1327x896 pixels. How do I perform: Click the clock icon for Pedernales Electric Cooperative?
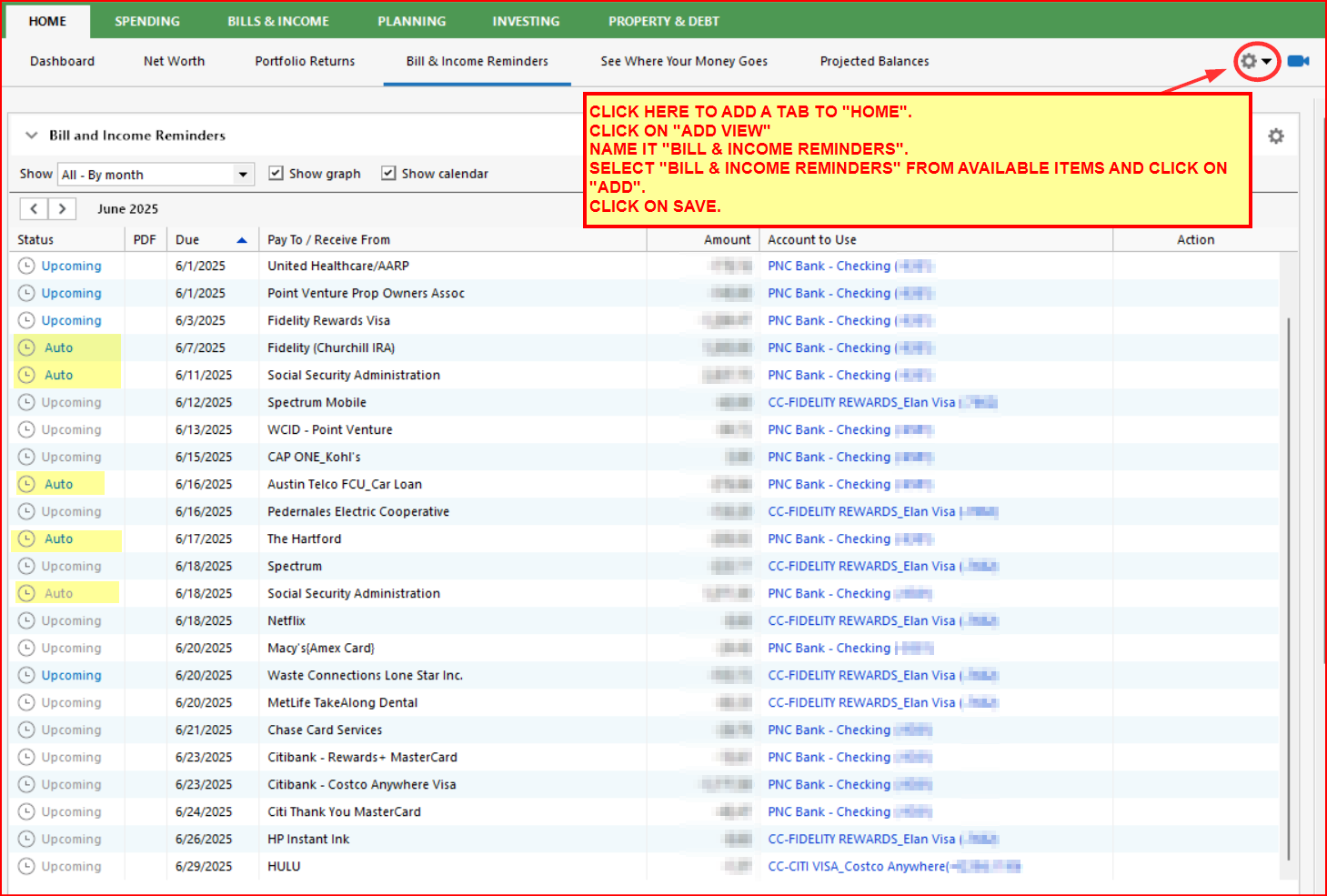pos(26,511)
